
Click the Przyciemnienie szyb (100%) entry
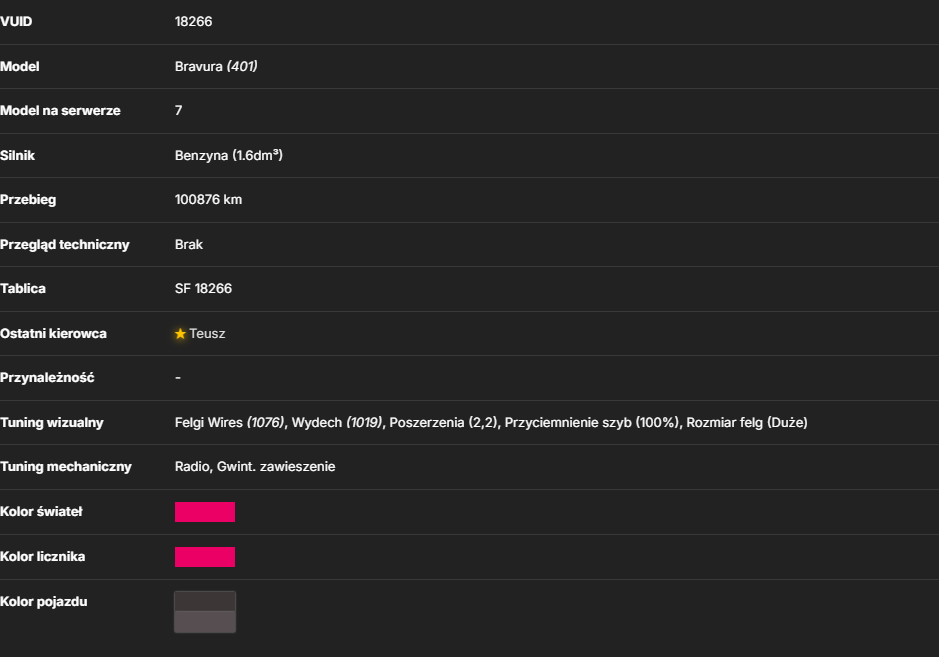(592, 422)
